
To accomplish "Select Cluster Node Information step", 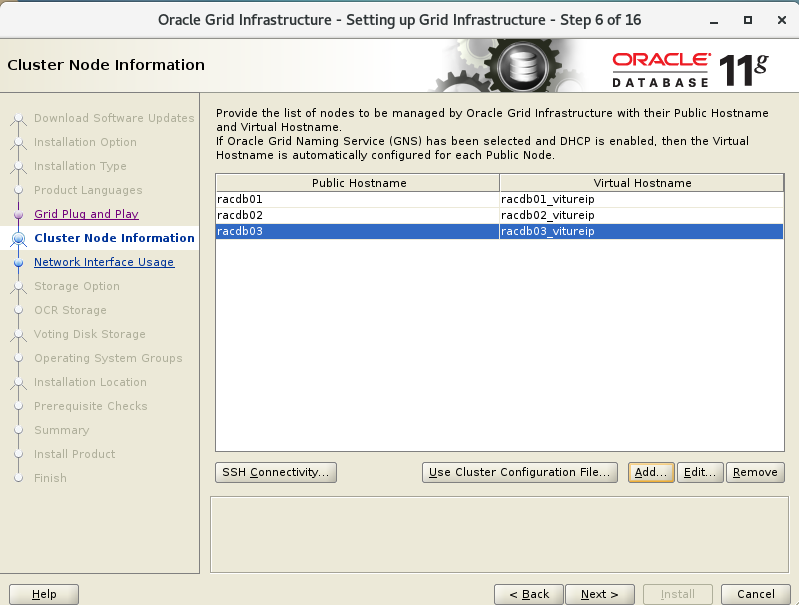I will click(114, 238).
